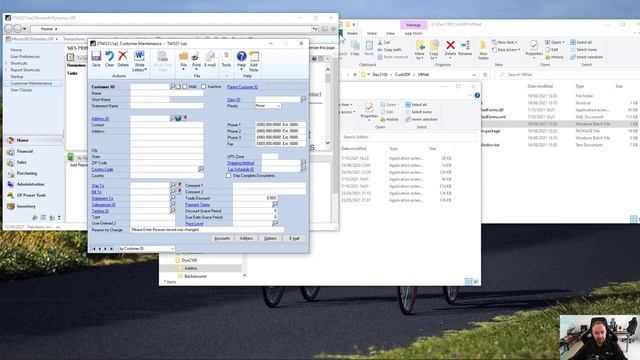This screenshot has width=640, height=360.
Task: Click the Reason for Change text field
Action: [207, 230]
